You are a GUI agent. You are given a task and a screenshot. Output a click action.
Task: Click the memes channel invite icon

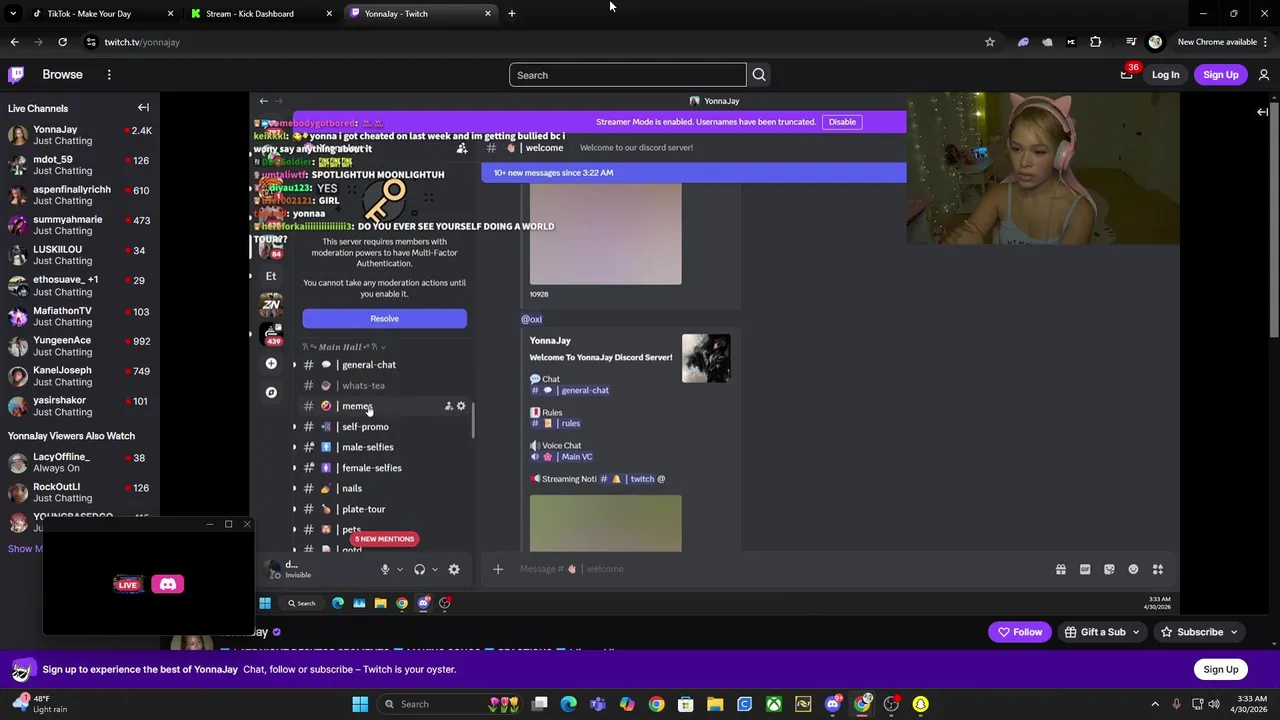point(448,406)
